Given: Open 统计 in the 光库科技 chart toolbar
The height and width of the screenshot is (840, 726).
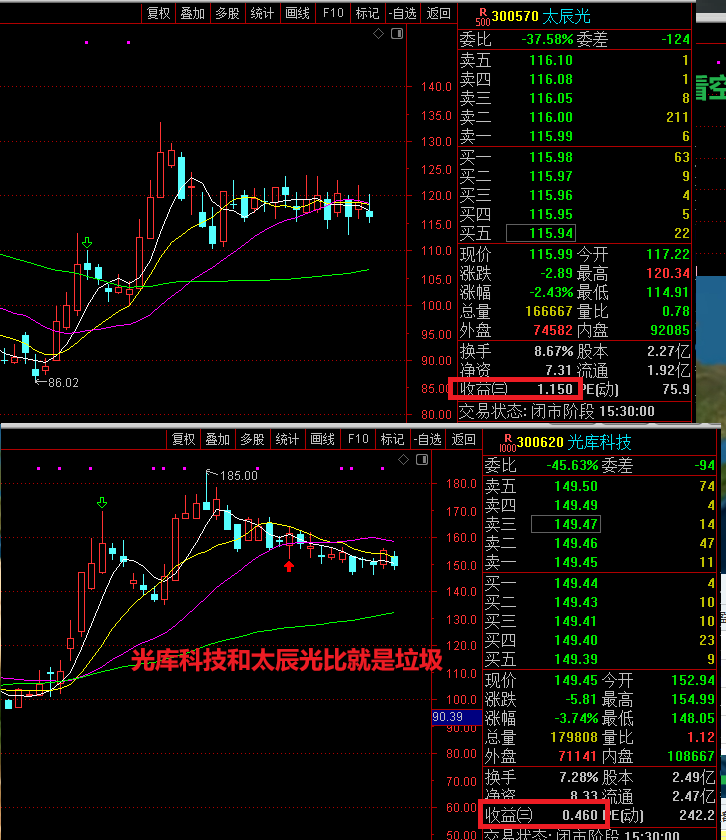Looking at the screenshot, I should click(288, 439).
